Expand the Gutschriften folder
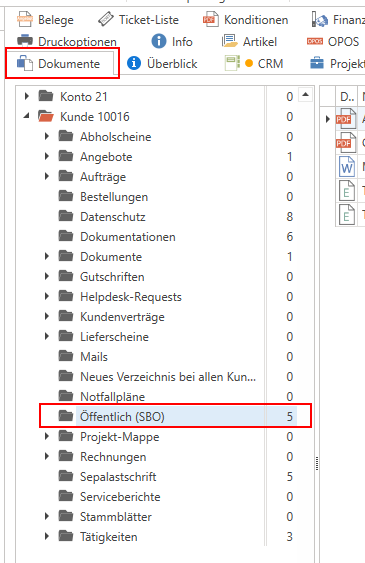Image resolution: width=365 pixels, height=563 pixels. pos(47,276)
